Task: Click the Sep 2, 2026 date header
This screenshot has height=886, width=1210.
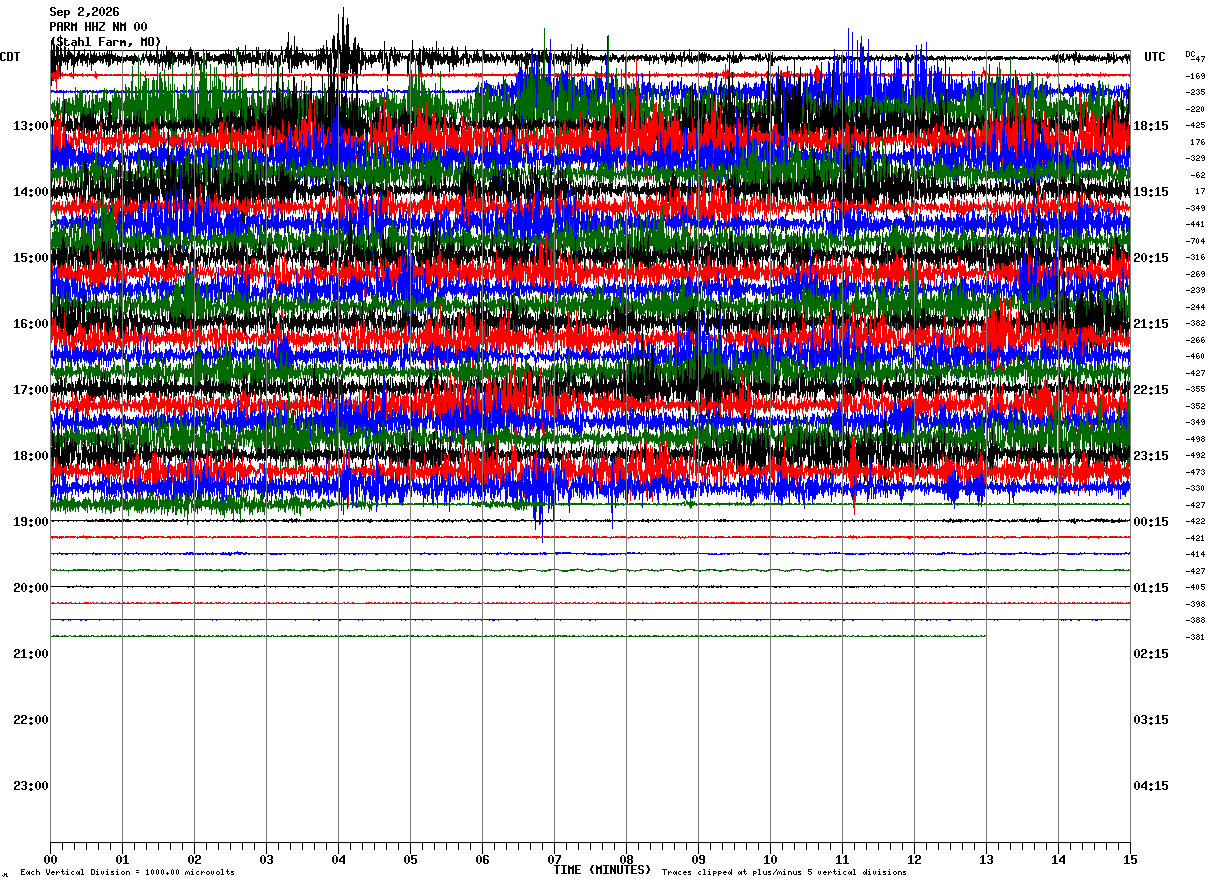Action: coord(84,12)
